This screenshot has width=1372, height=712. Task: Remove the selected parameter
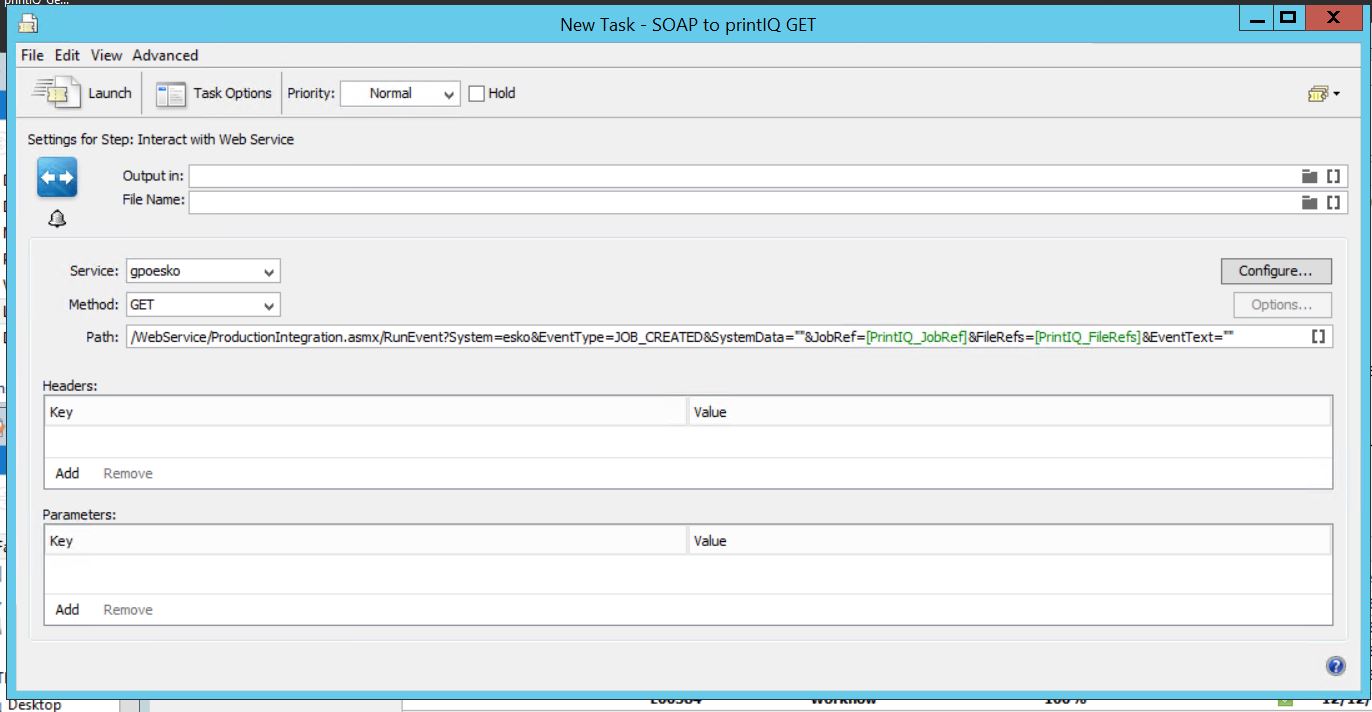point(128,609)
